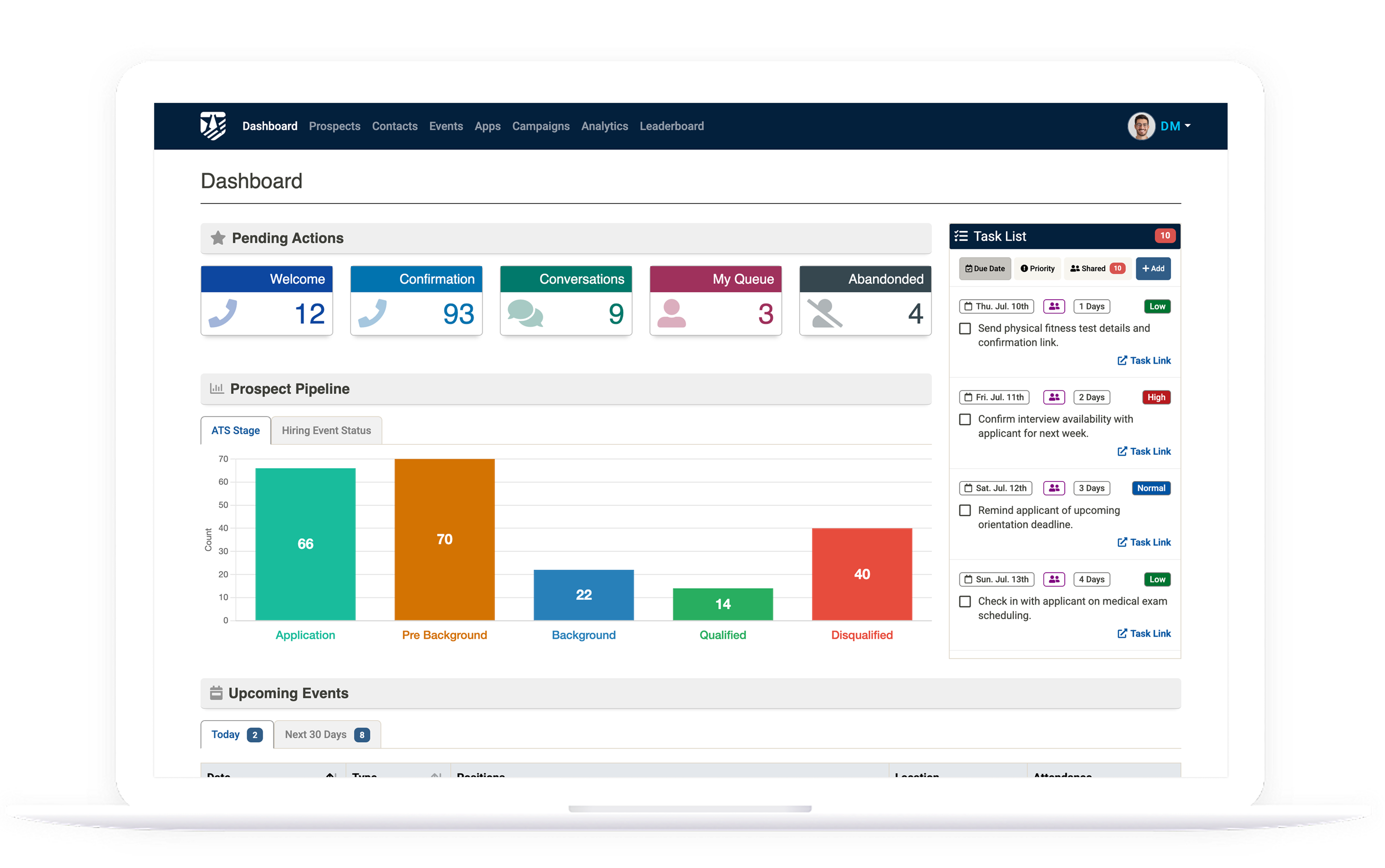Check the physical fitness test task
The height and width of the screenshot is (868, 1385).
[965, 328]
